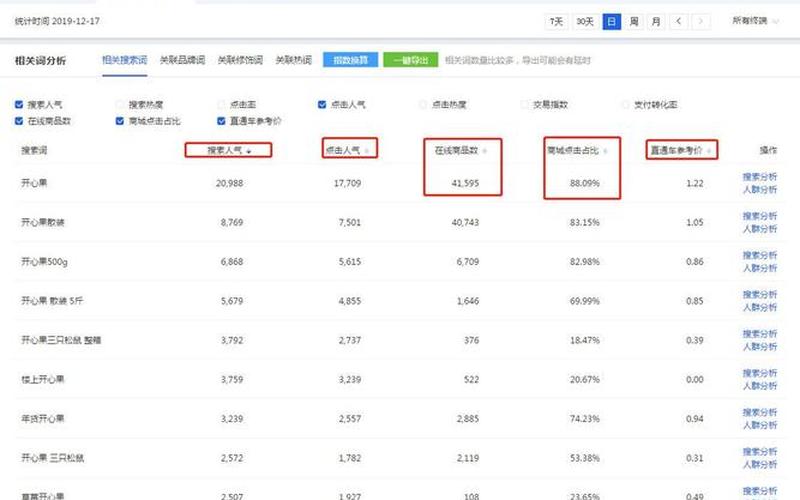800x500 pixels.
Task: Click the 83.15% cell for 开心果散装
Action: click(x=585, y=222)
